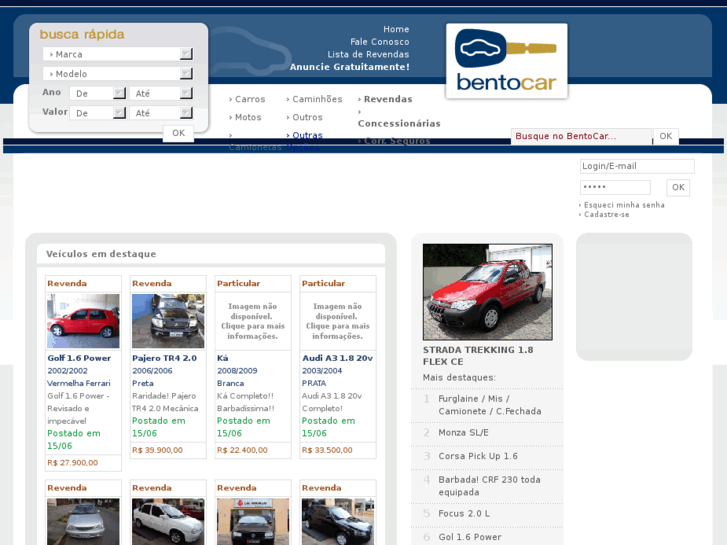Click the Login/E-mail input field

636,166
